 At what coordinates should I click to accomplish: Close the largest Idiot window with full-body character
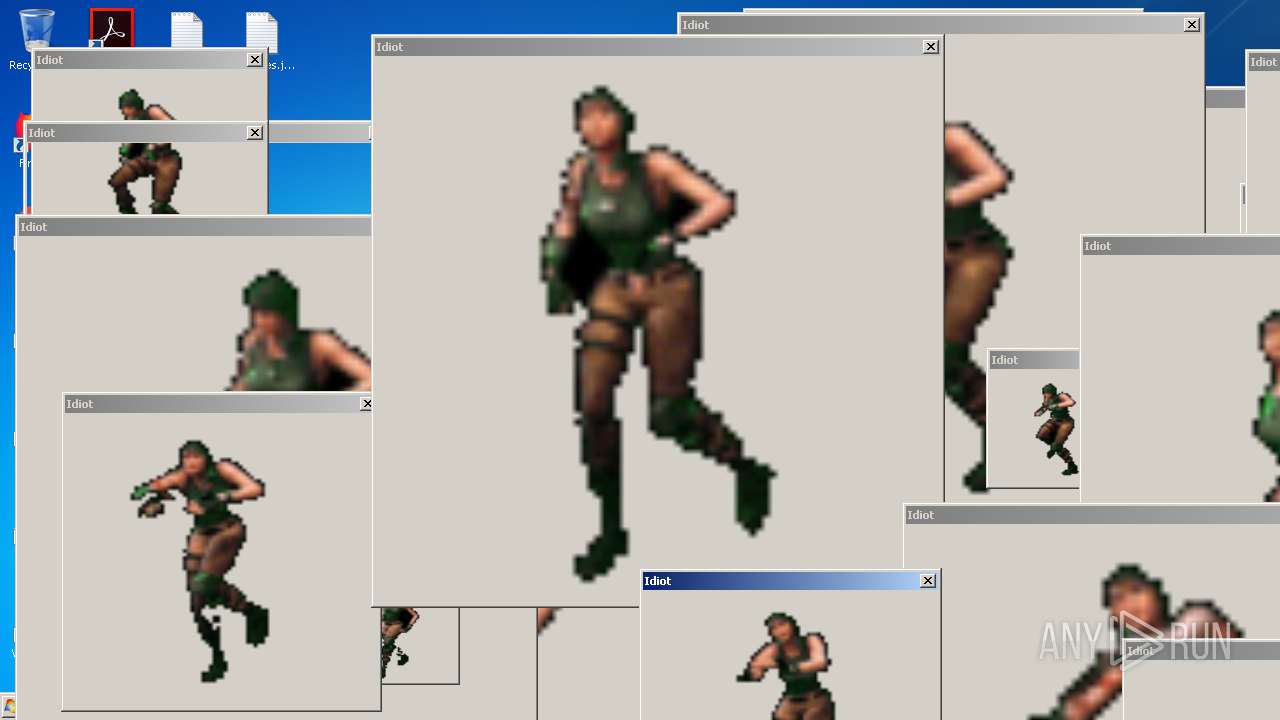(931, 47)
